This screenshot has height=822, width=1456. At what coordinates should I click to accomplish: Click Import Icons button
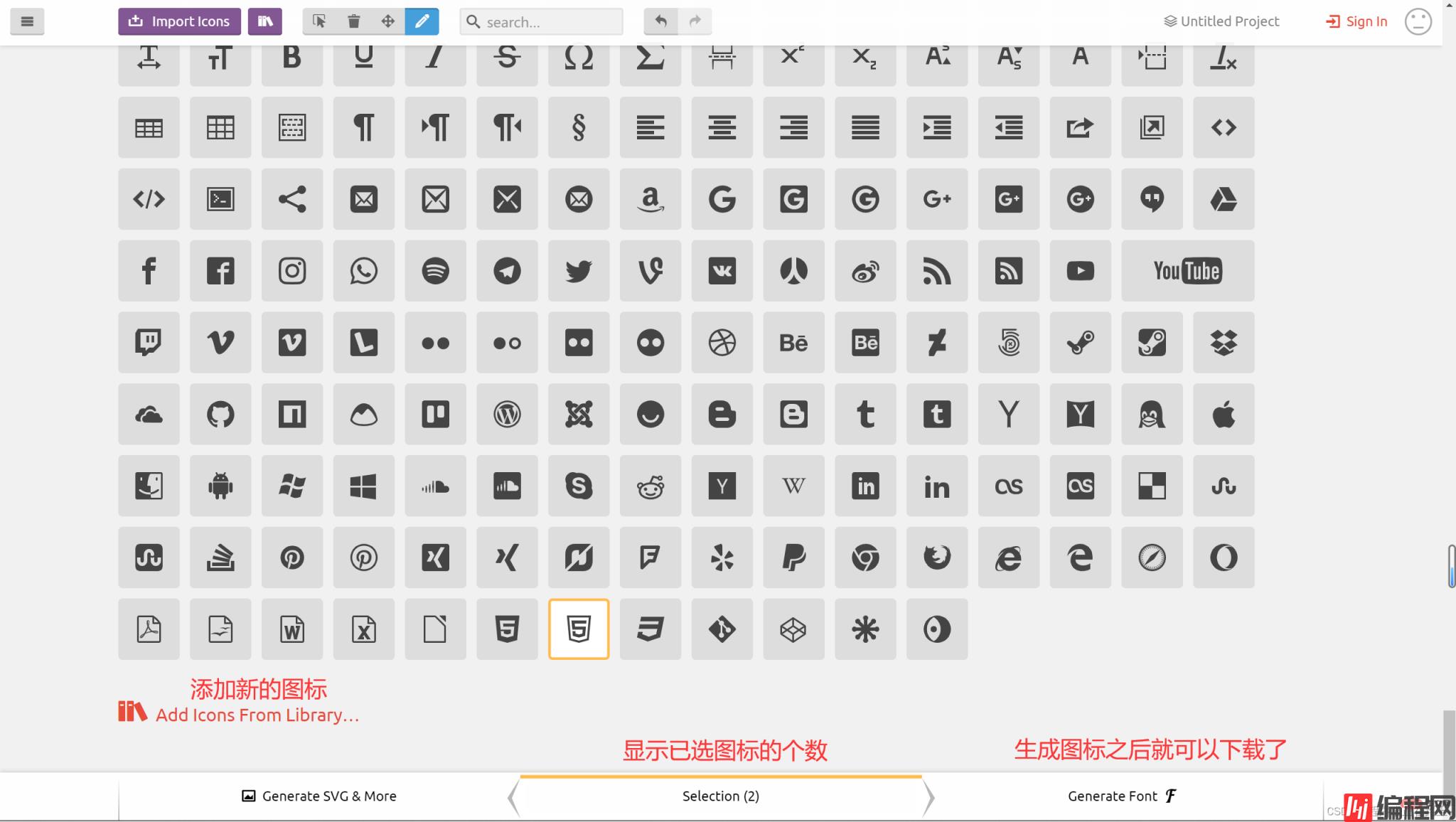[179, 21]
